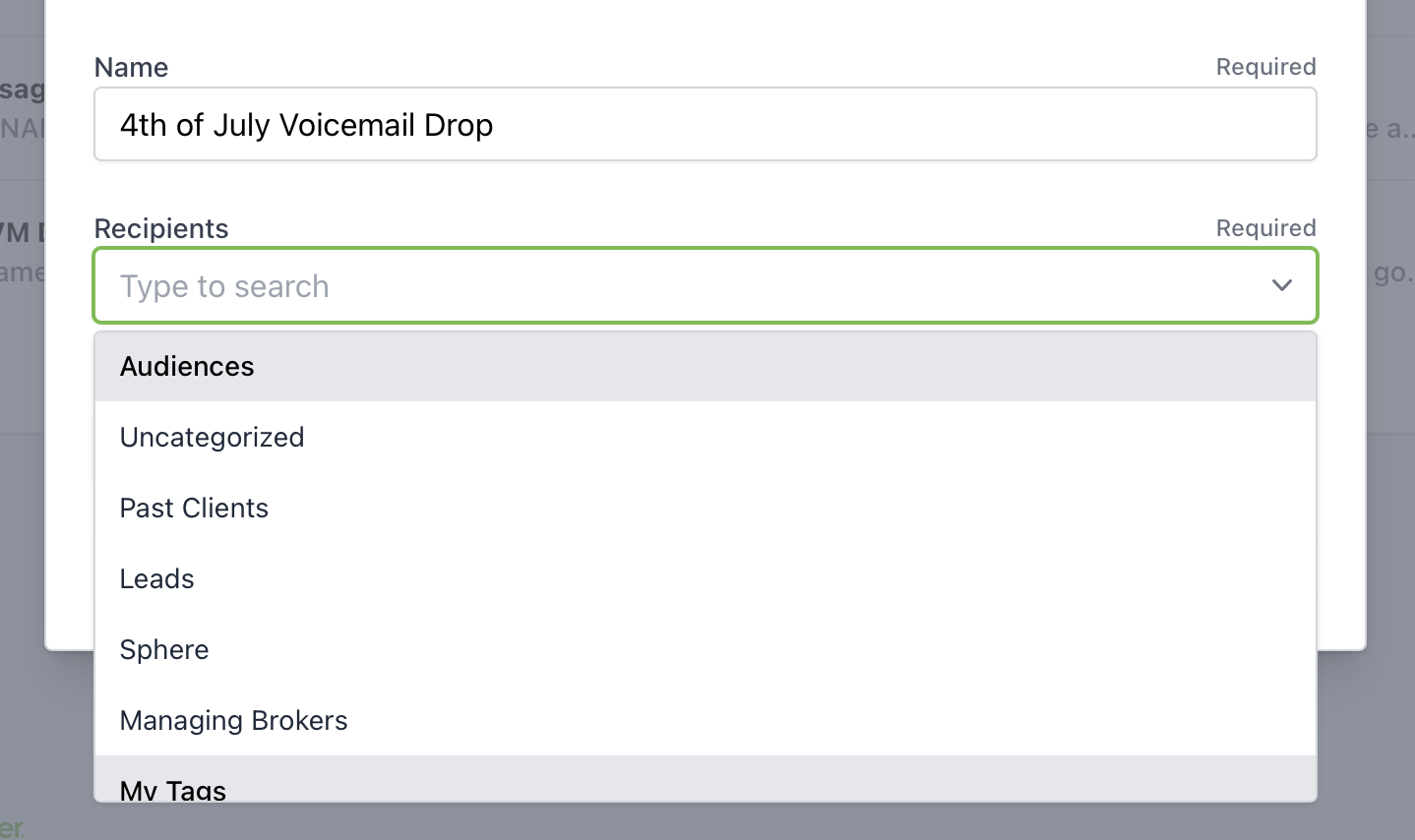Choose Past Clients from the list

pyautogui.click(x=706, y=508)
